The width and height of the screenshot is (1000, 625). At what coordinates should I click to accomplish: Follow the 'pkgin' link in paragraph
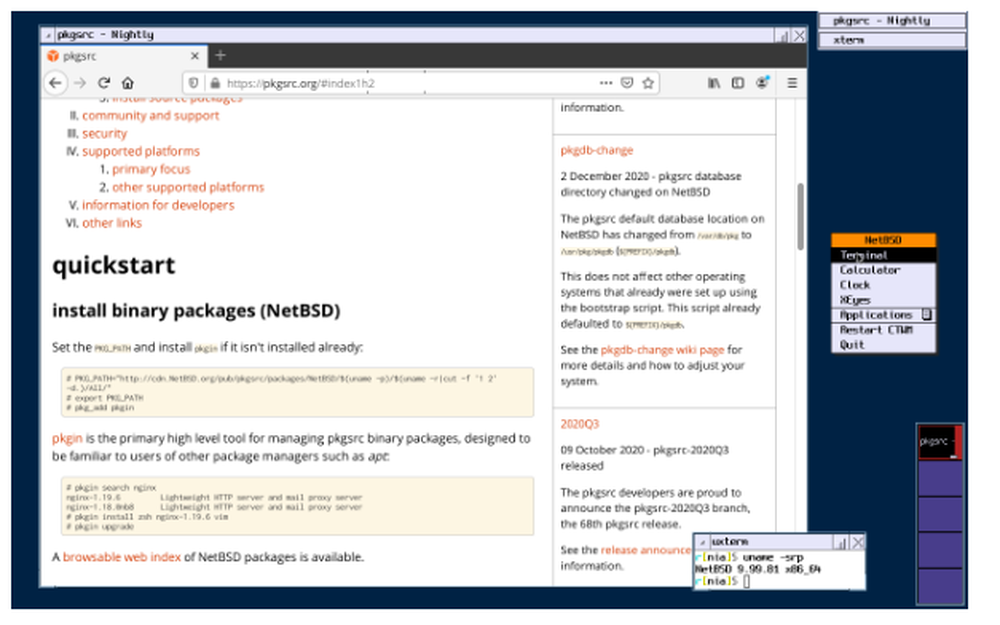(67, 439)
